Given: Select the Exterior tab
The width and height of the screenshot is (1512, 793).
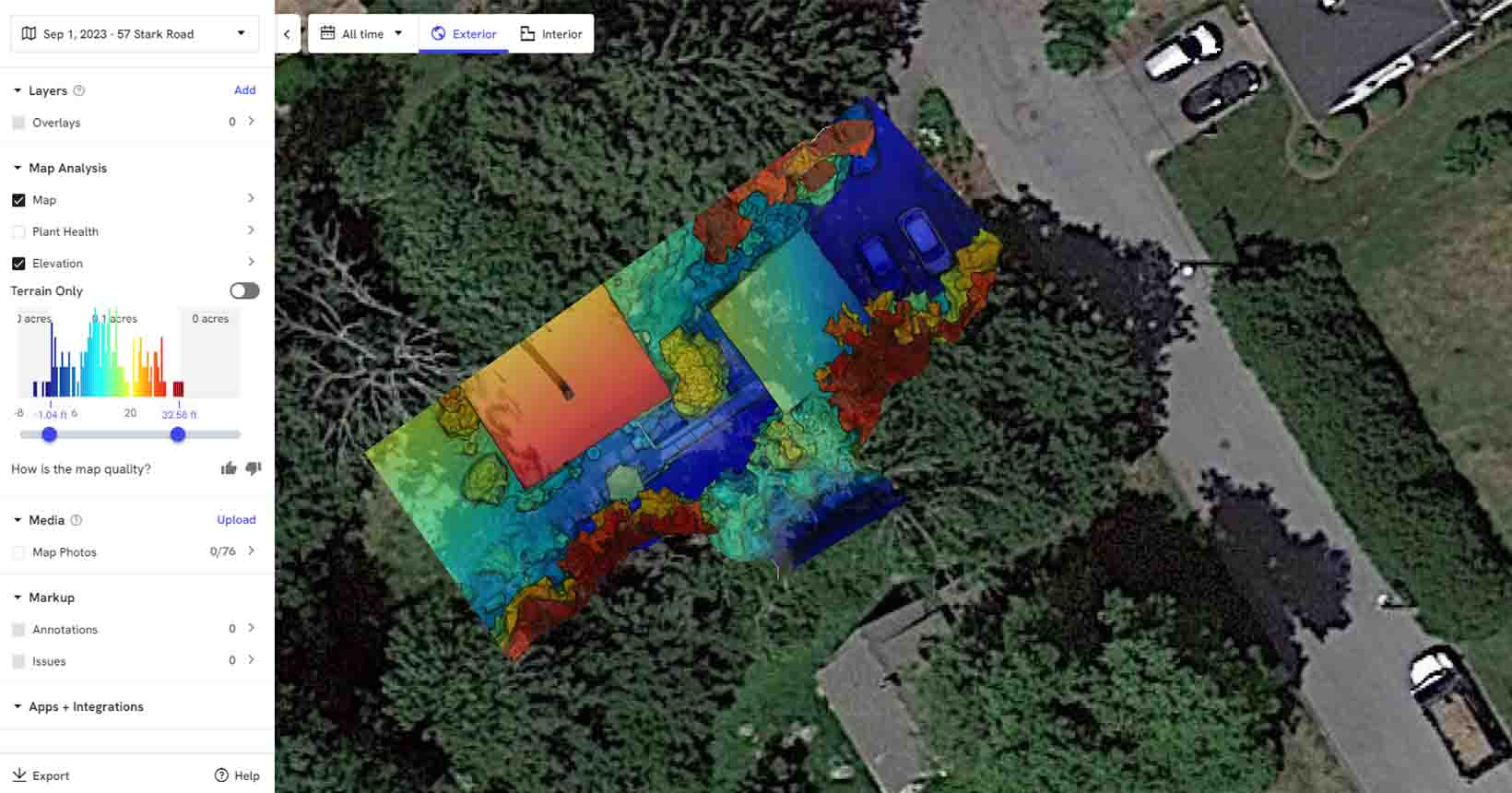Looking at the screenshot, I should [464, 34].
